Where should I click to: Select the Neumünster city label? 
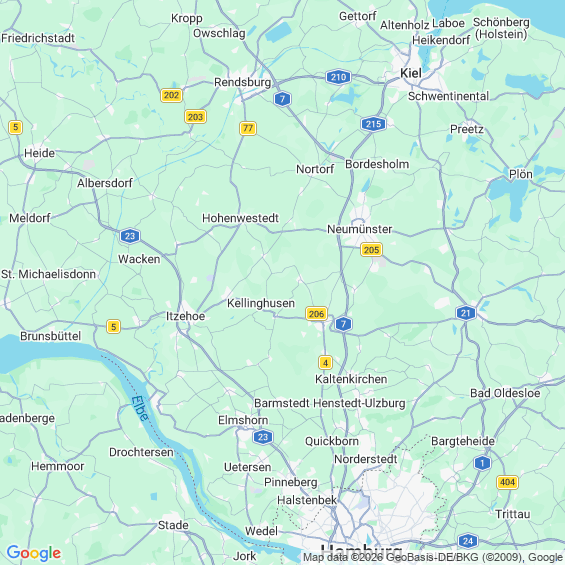pyautogui.click(x=359, y=229)
